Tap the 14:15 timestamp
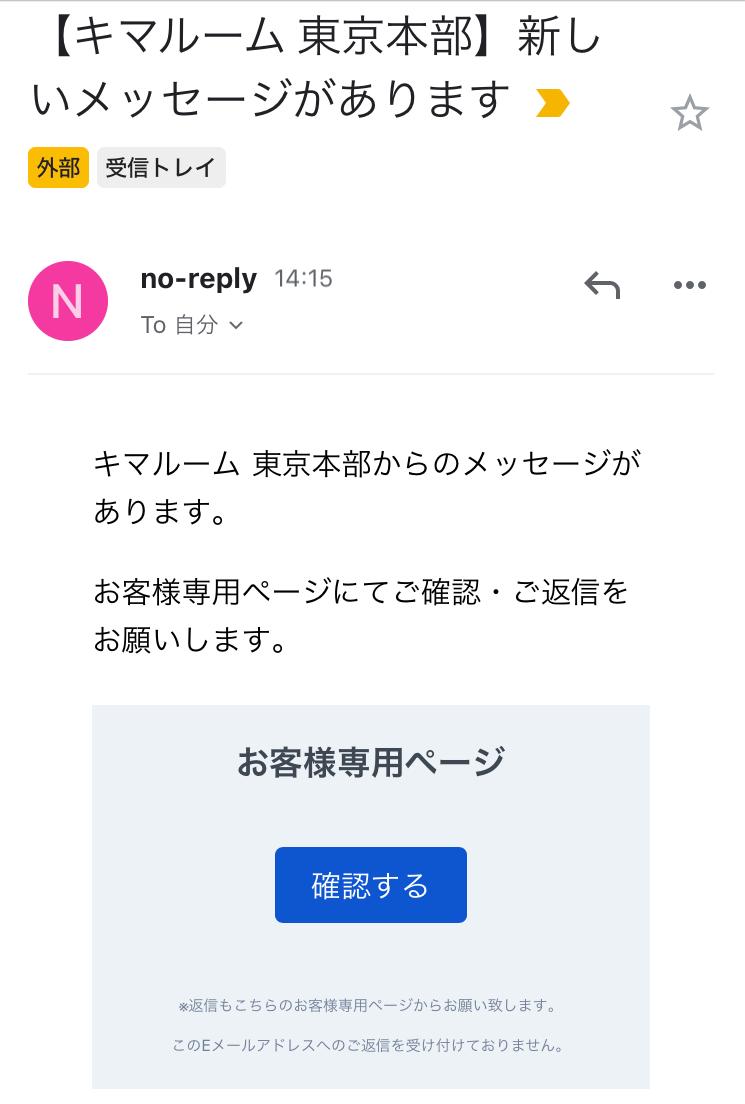Viewport: 745px width, 1104px height. (303, 279)
